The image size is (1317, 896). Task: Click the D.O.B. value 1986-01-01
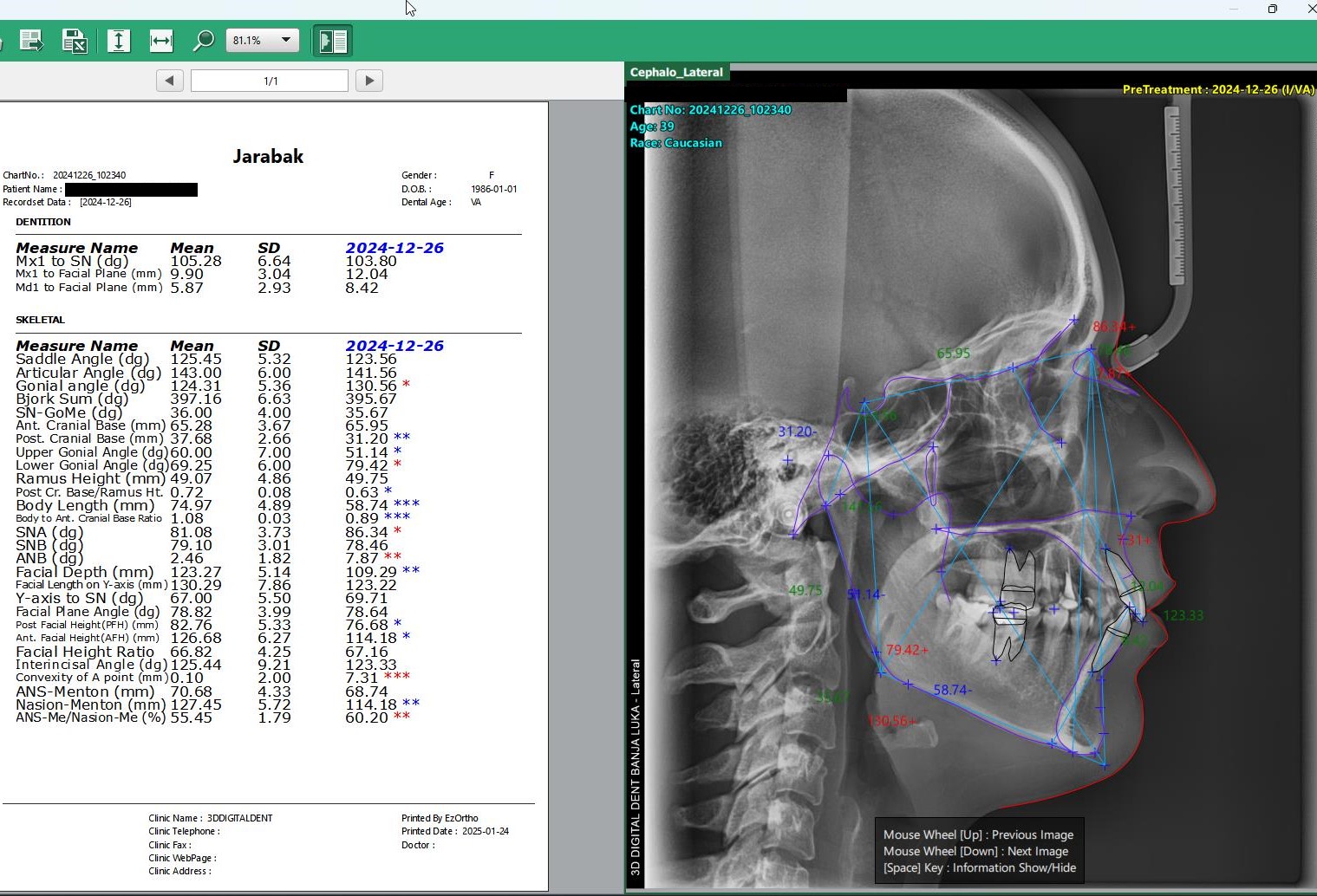[x=494, y=189]
